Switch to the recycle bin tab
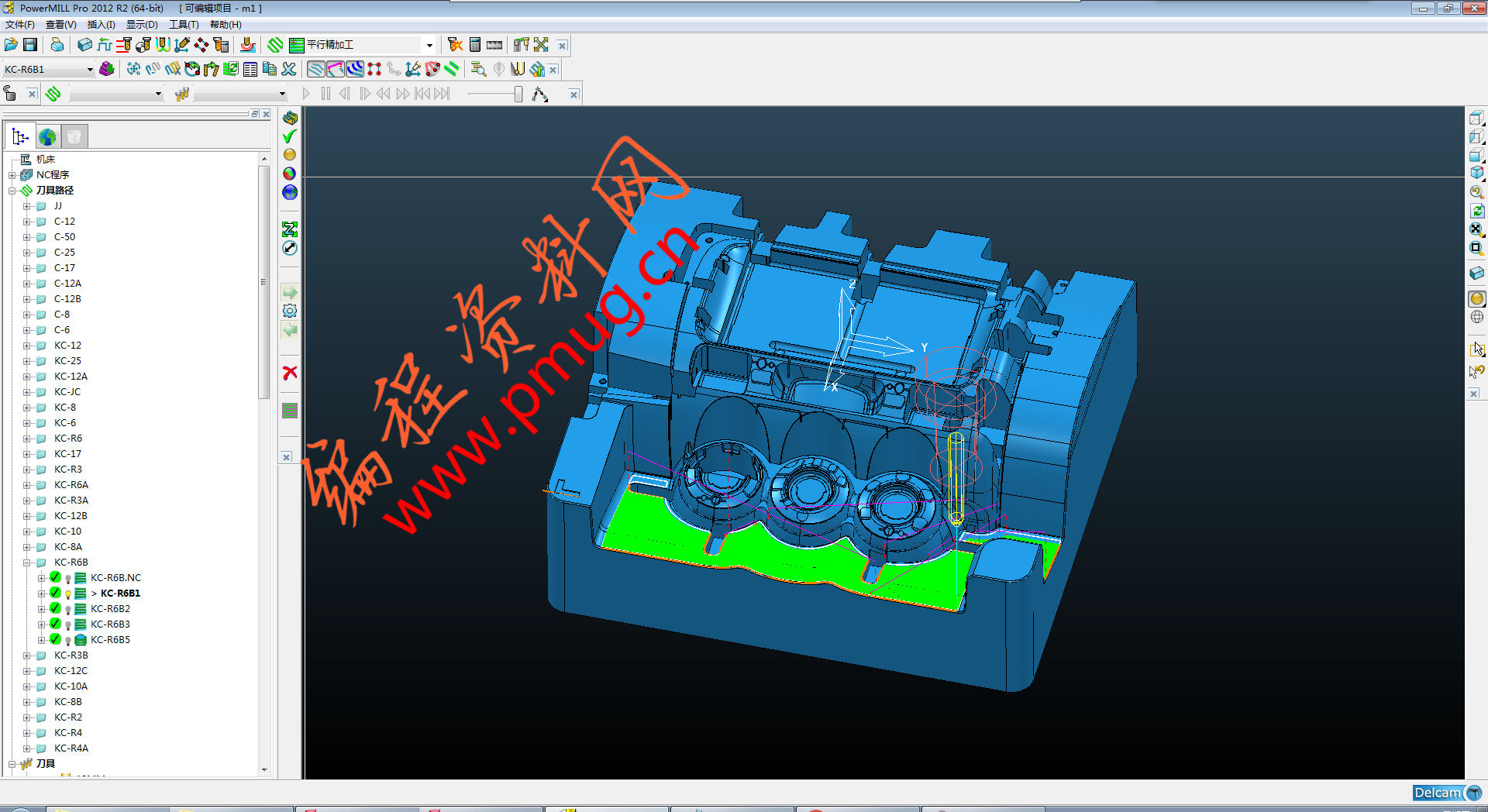This screenshot has height=812, width=1488. (74, 137)
